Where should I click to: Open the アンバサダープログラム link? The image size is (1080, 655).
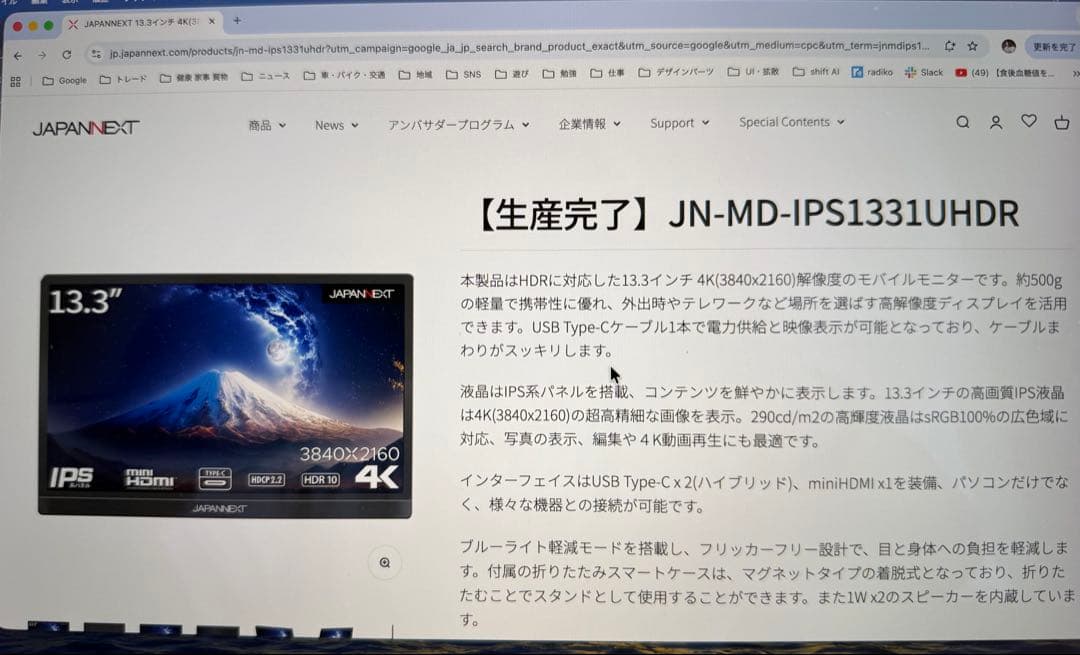[451, 125]
